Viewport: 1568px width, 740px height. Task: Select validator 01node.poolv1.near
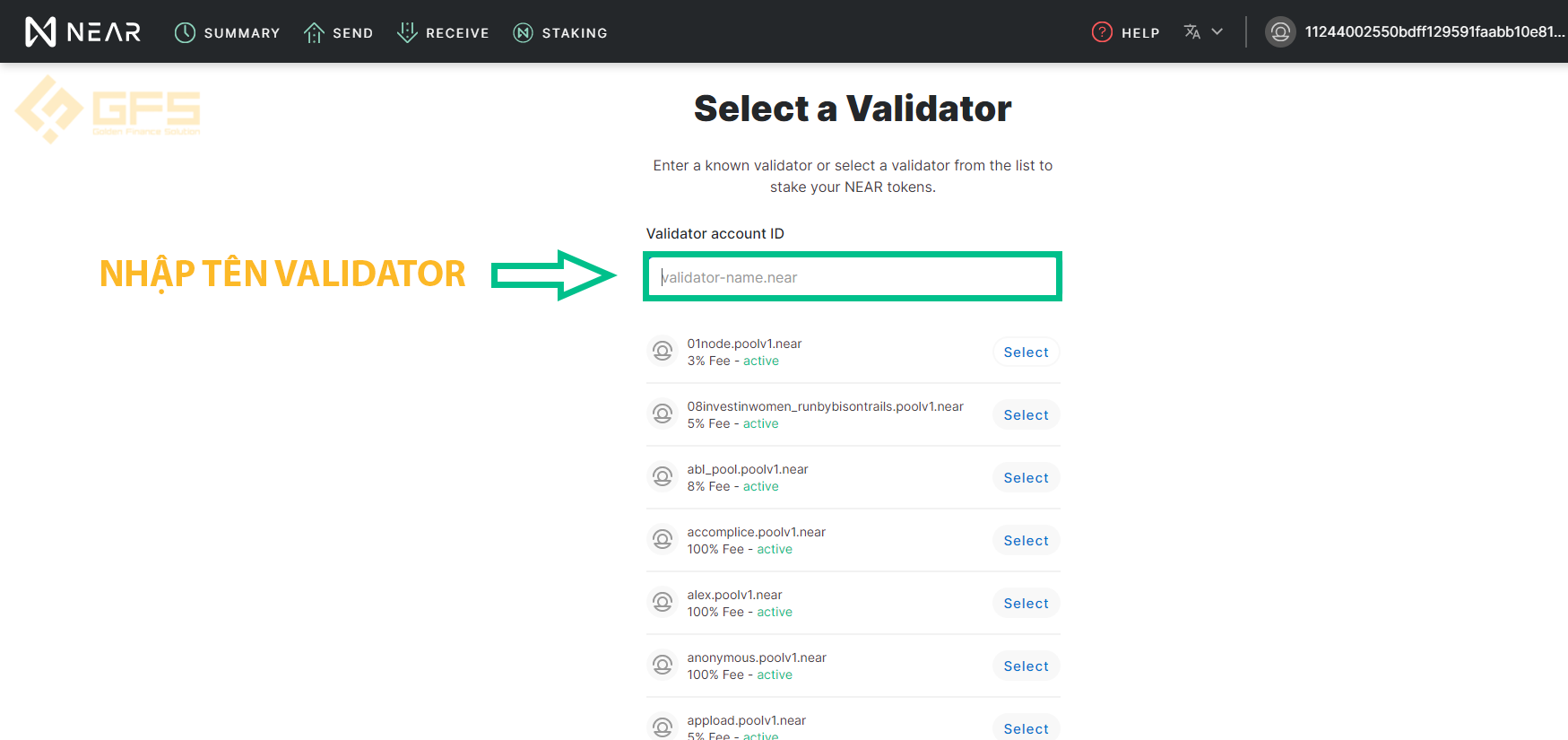point(1026,353)
